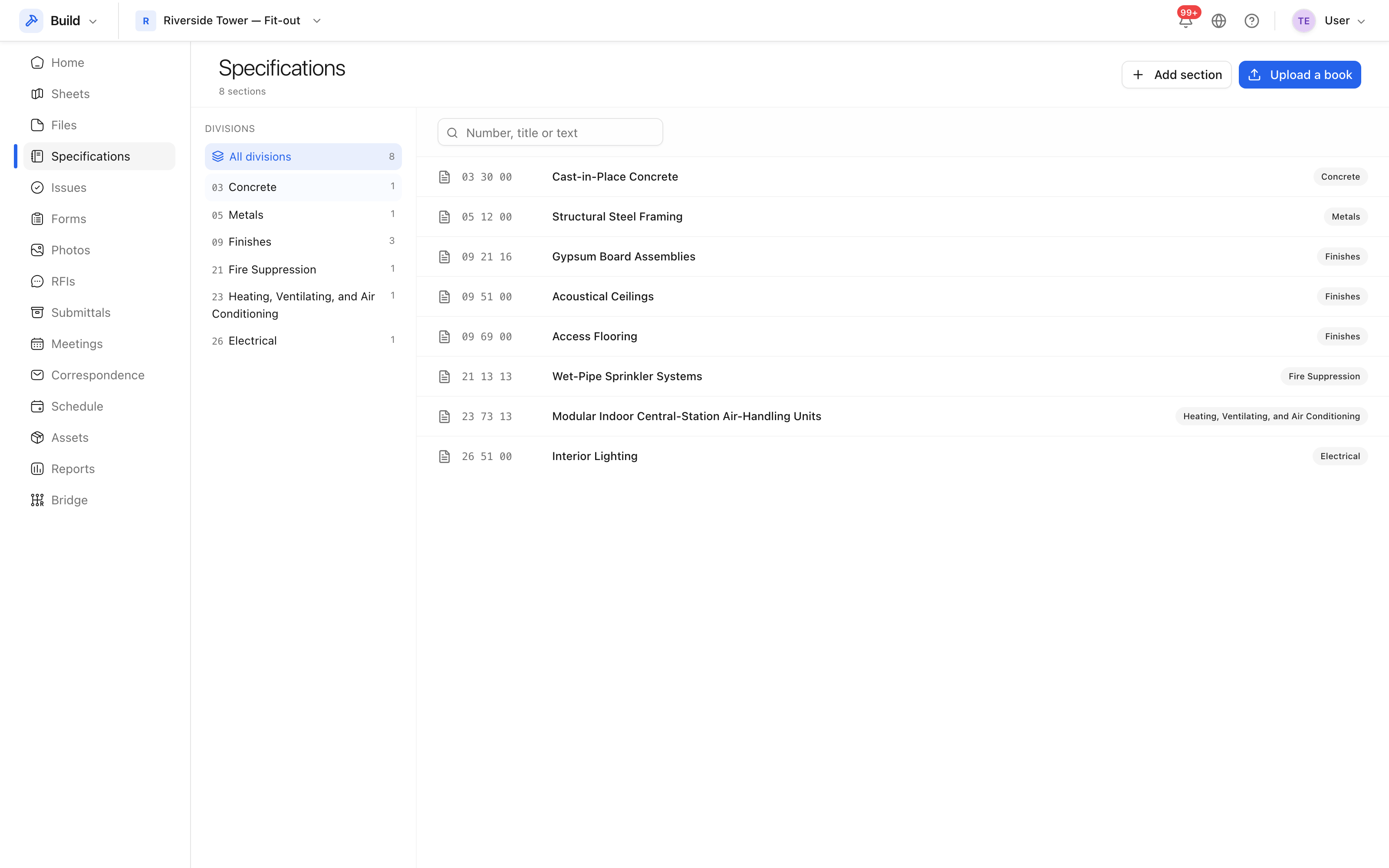This screenshot has width=1389, height=868.
Task: Open the notifications bell icon
Action: [x=1185, y=21]
